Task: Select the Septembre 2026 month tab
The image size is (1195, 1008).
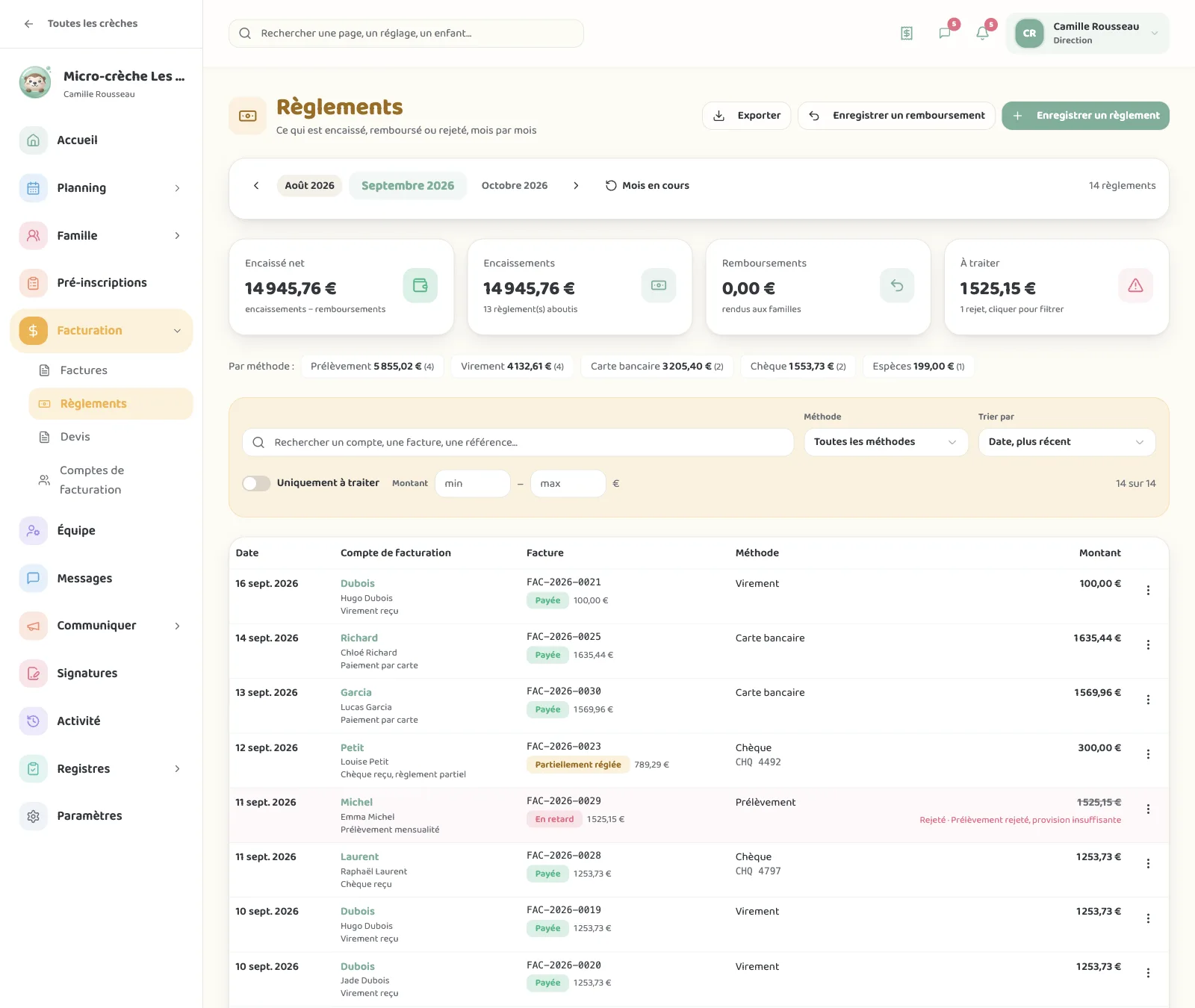Action: 408,186
